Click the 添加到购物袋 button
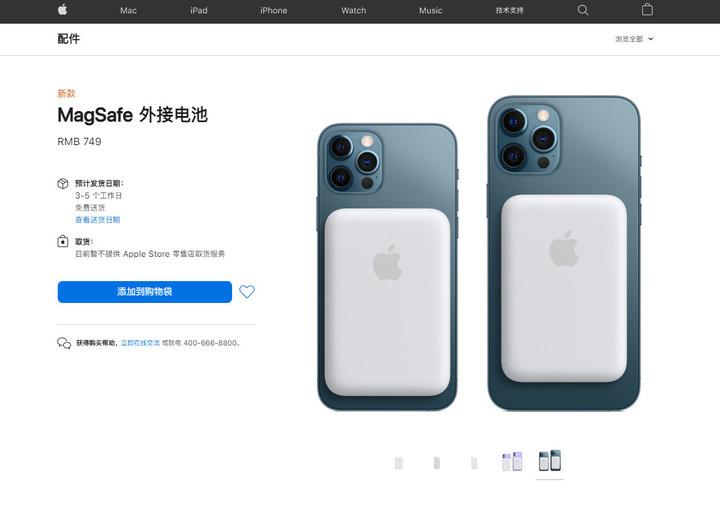The width and height of the screenshot is (720, 510). [145, 292]
